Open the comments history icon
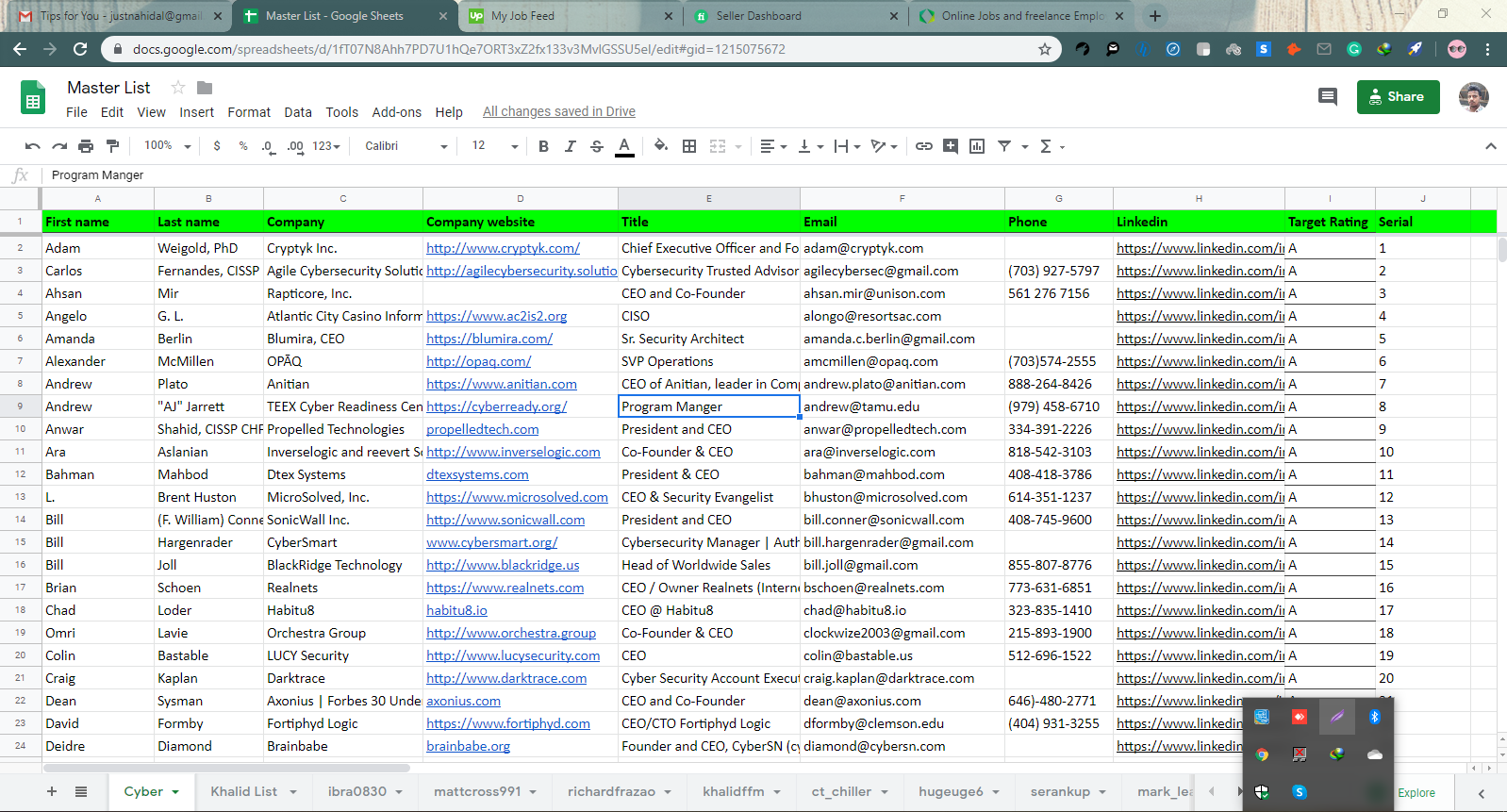The width and height of the screenshot is (1507, 812). [x=1327, y=96]
